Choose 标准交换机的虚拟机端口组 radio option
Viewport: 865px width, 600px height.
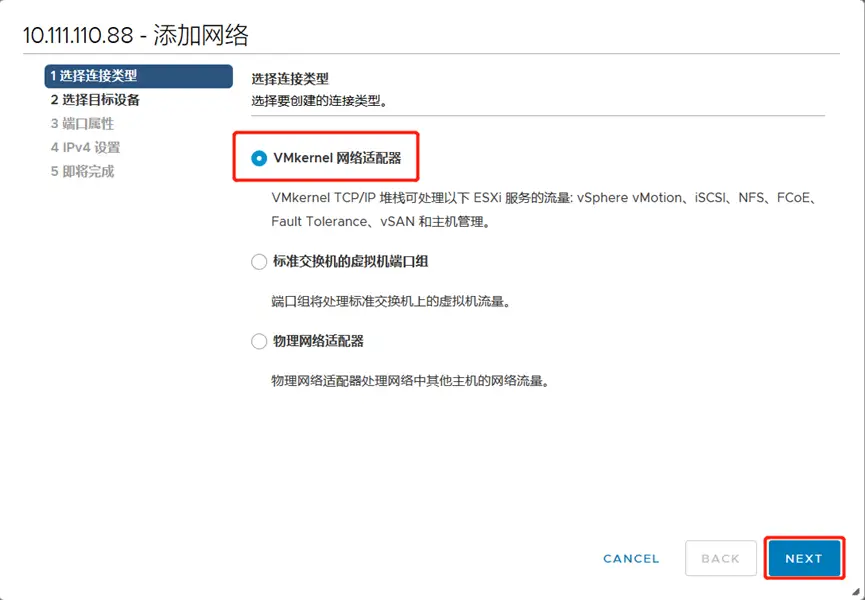[x=259, y=261]
